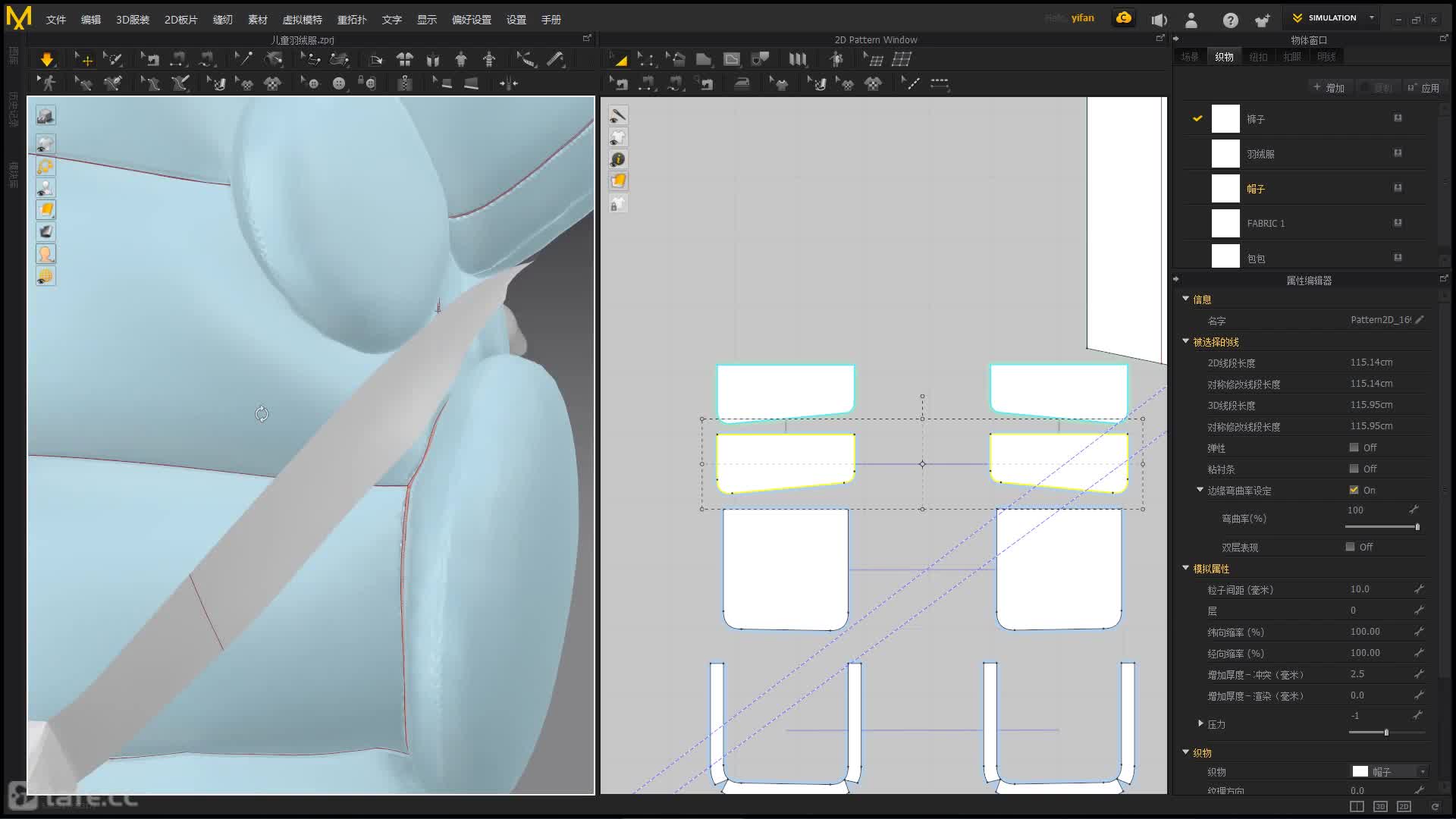The height and width of the screenshot is (819, 1456).
Task: Open the SIMULATION mode dropdown
Action: coord(1333,17)
